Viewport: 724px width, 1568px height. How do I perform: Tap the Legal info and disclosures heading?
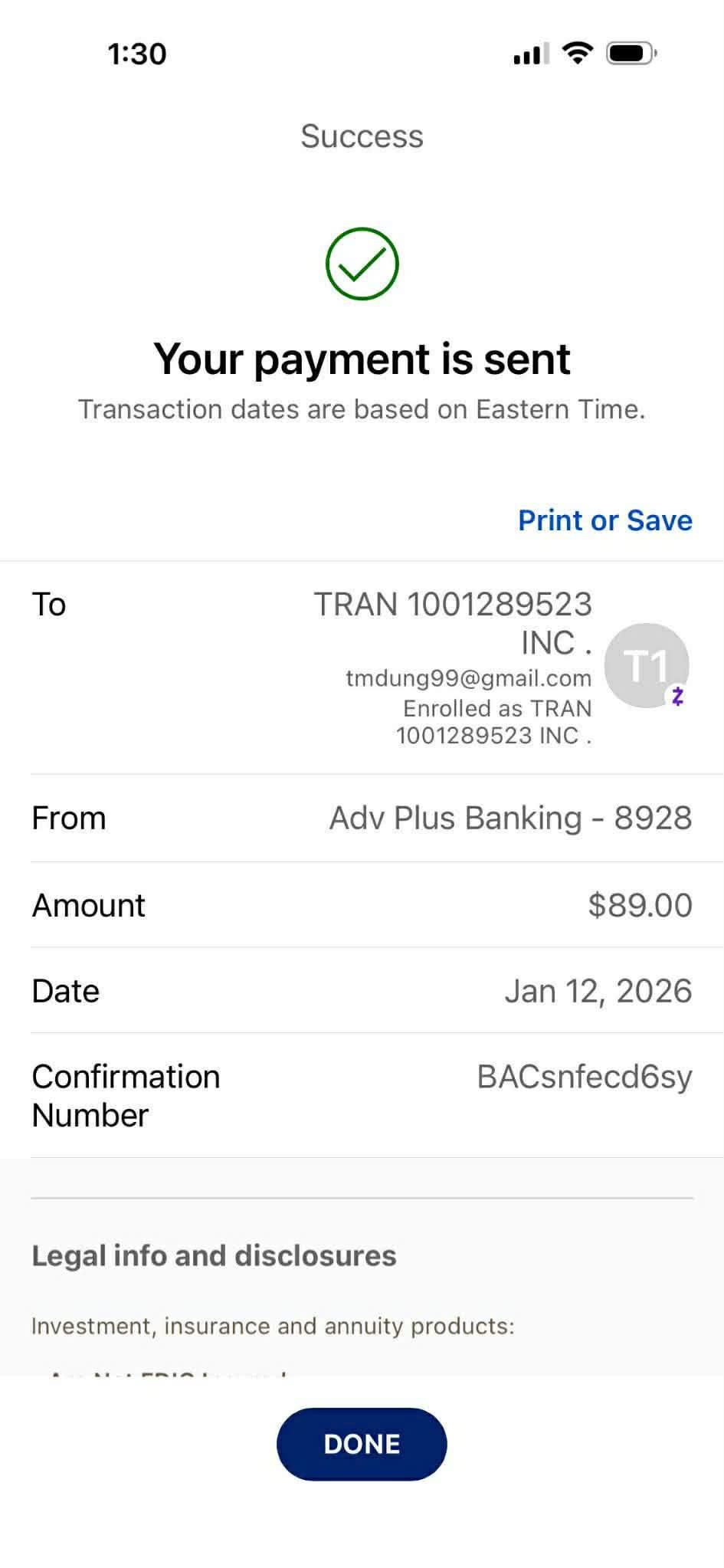214,1255
